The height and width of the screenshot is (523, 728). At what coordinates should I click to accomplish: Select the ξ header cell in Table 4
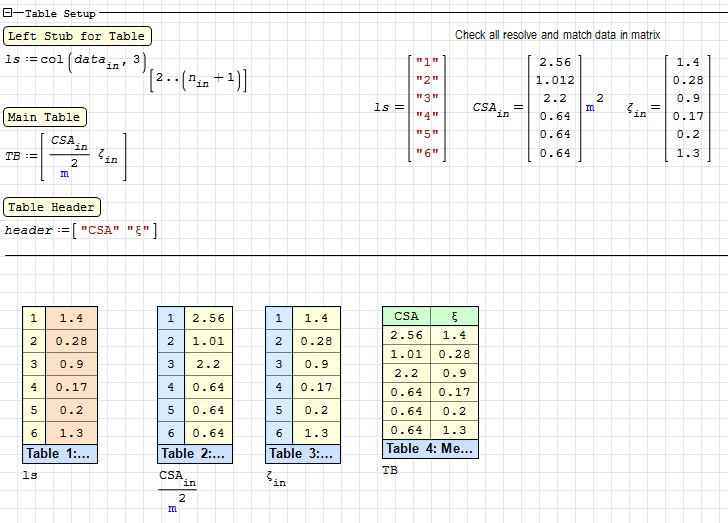click(x=454, y=317)
